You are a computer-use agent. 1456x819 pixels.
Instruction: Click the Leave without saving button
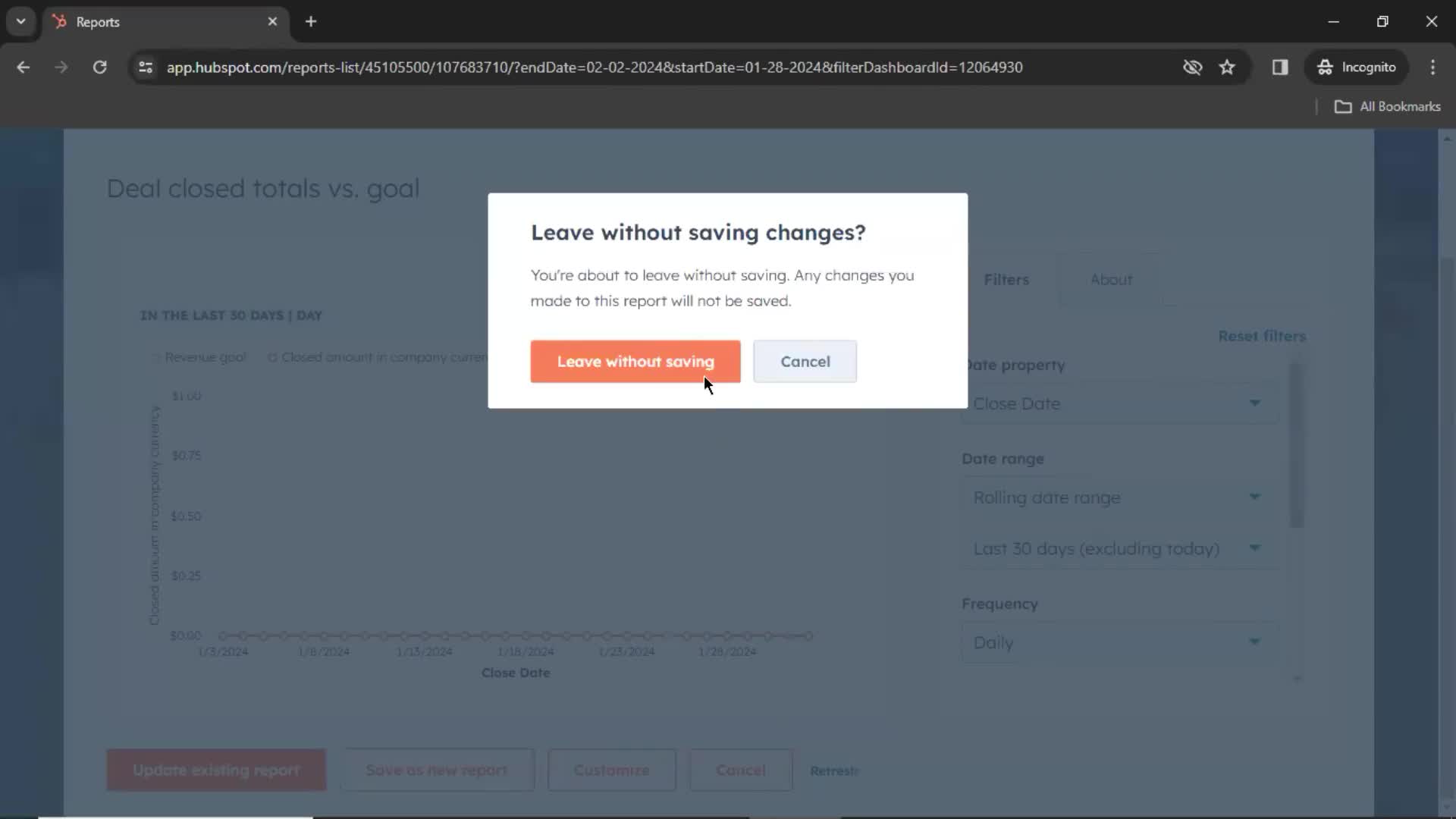tap(637, 361)
